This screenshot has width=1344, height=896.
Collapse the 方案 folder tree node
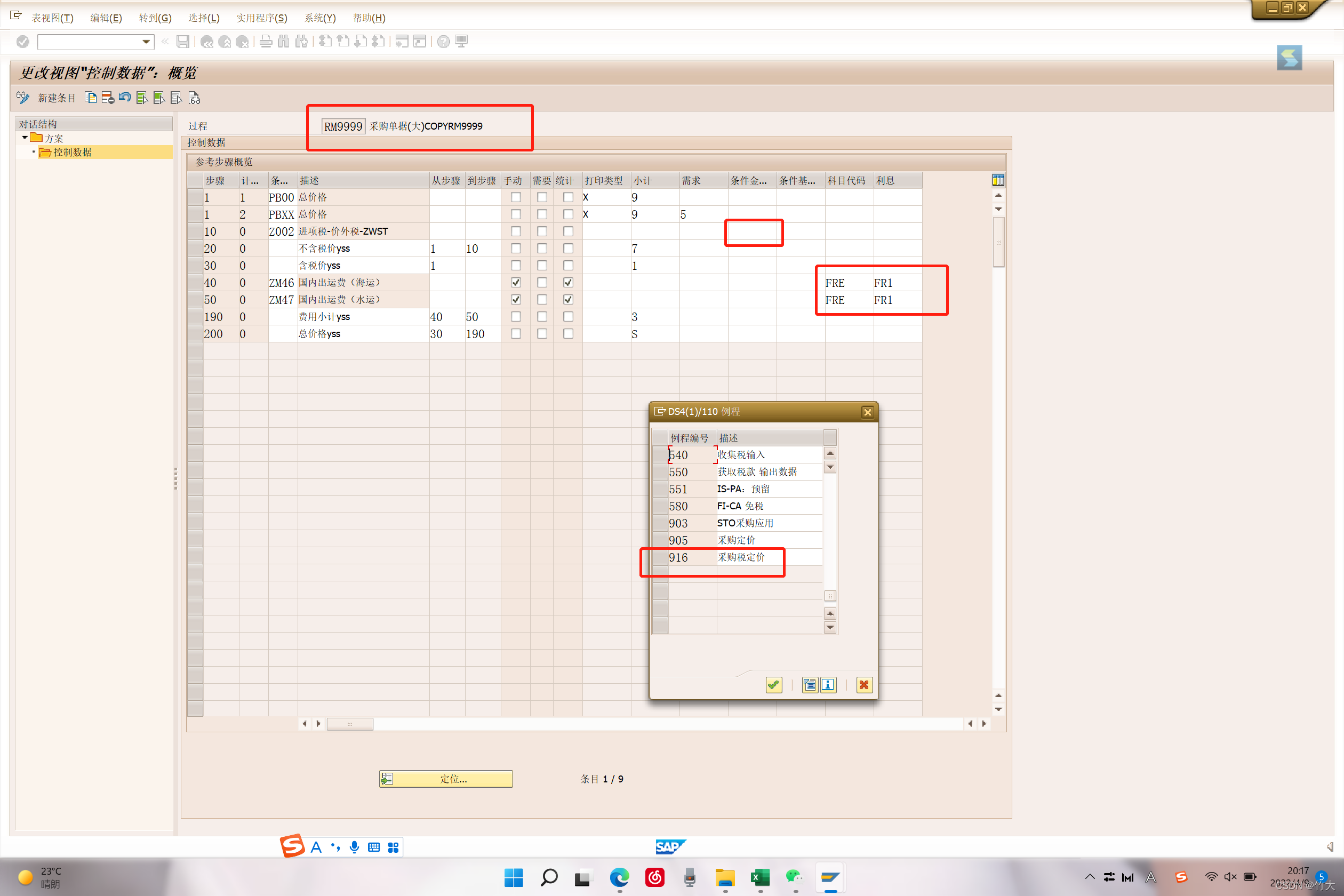click(25, 138)
